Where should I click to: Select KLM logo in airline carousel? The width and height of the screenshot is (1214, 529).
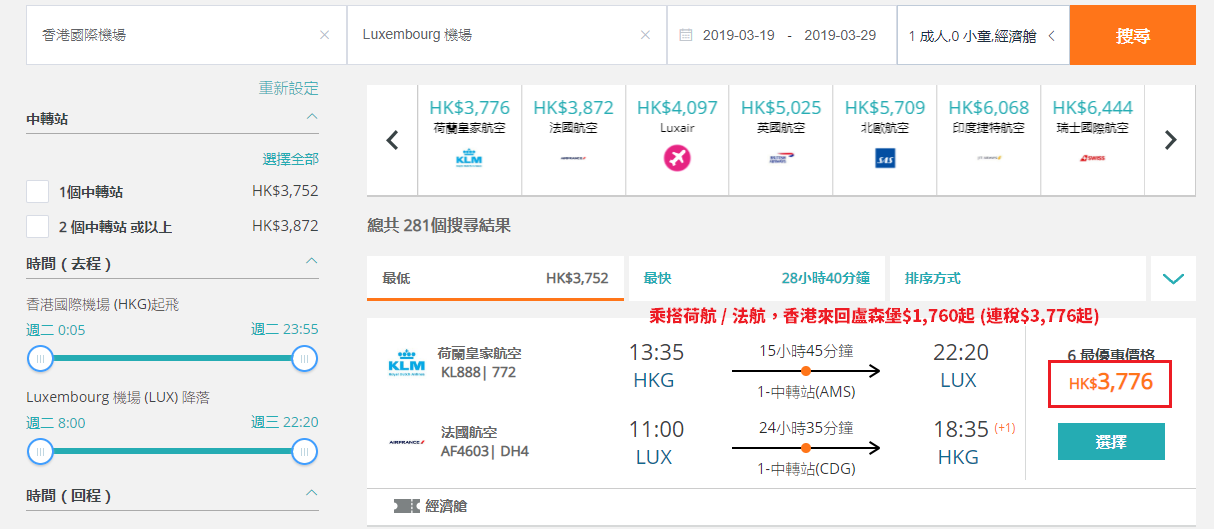click(x=469, y=158)
